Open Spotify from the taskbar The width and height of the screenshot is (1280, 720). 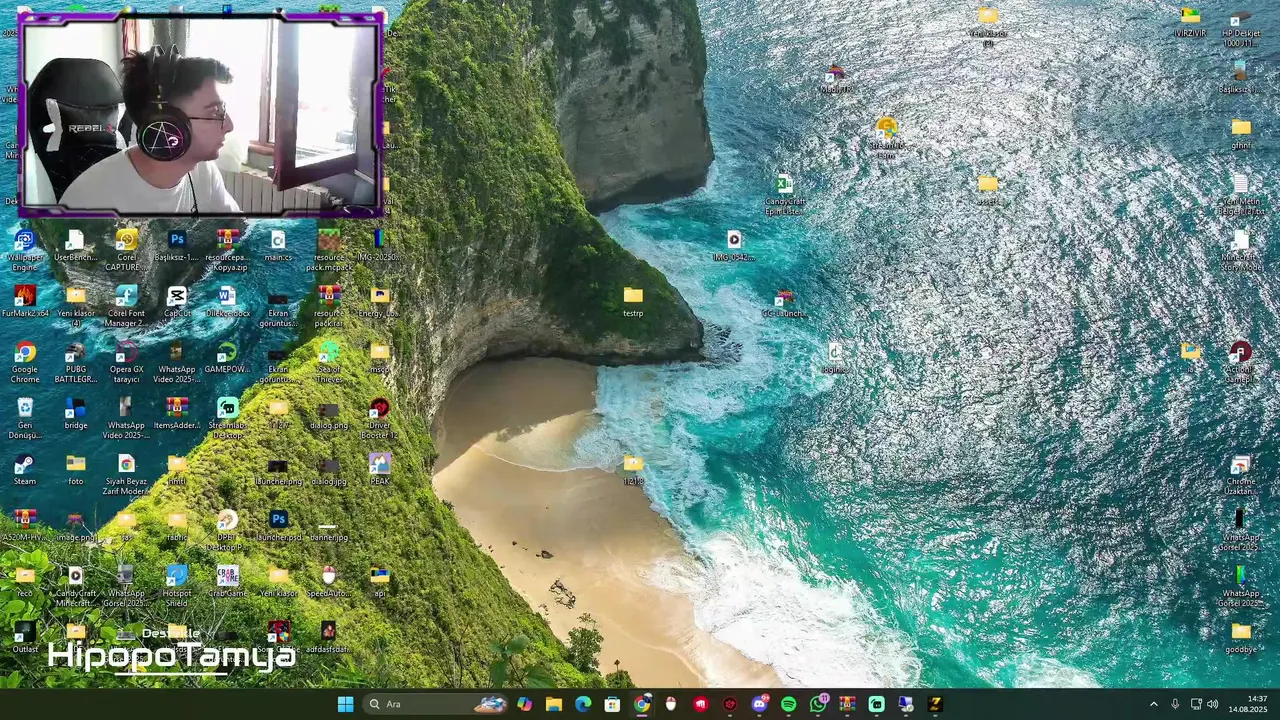pos(788,704)
